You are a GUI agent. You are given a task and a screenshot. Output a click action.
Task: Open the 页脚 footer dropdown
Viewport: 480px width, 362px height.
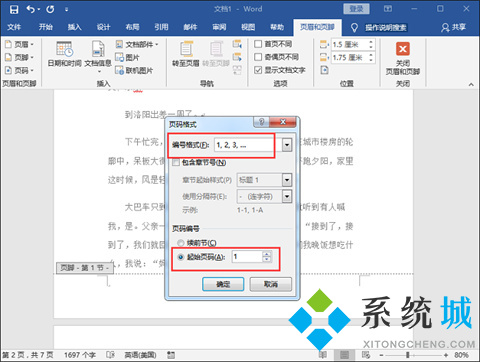pos(19,57)
